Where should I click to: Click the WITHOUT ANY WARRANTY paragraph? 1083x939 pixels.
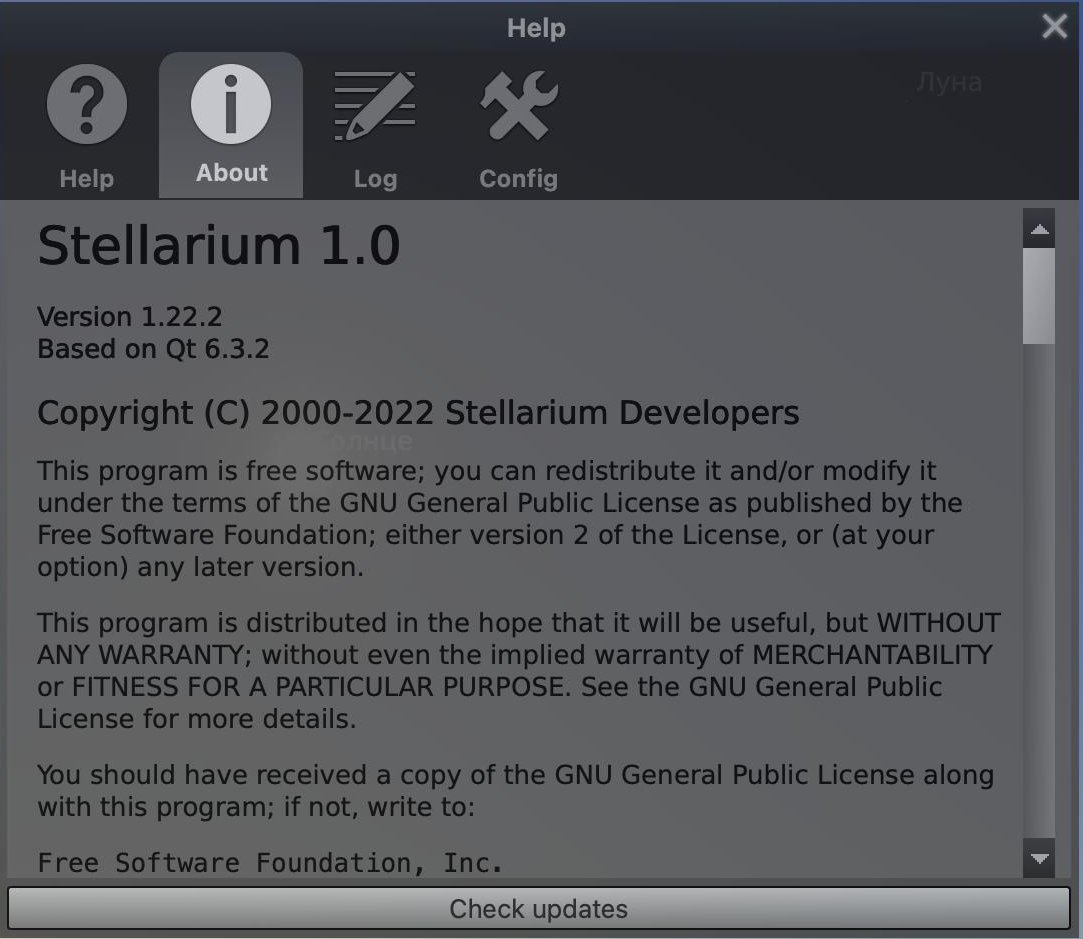[518, 670]
